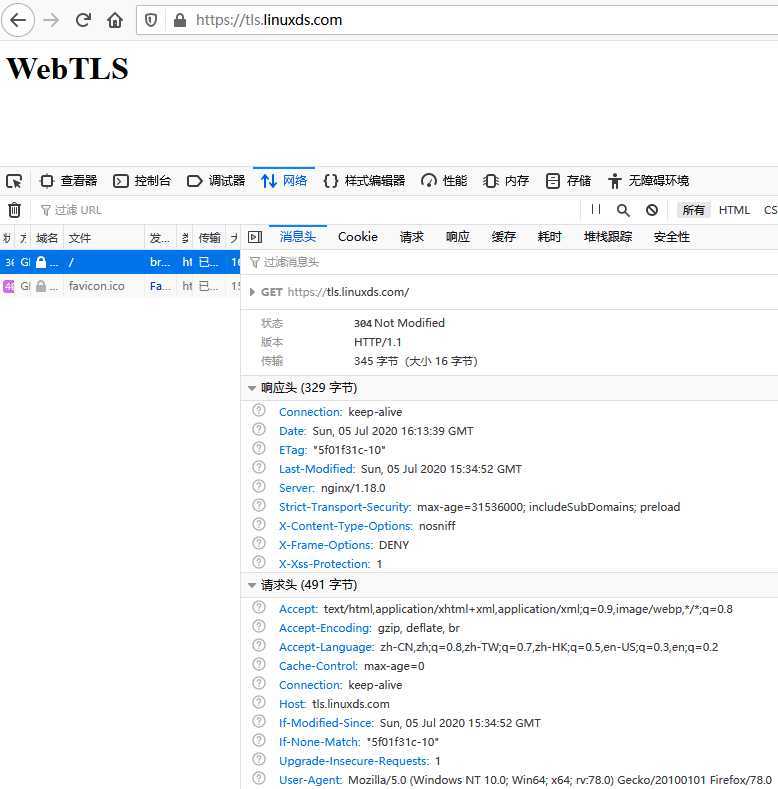The height and width of the screenshot is (789, 778).
Task: Open the 安全性 security details tab
Action: pyautogui.click(x=671, y=237)
